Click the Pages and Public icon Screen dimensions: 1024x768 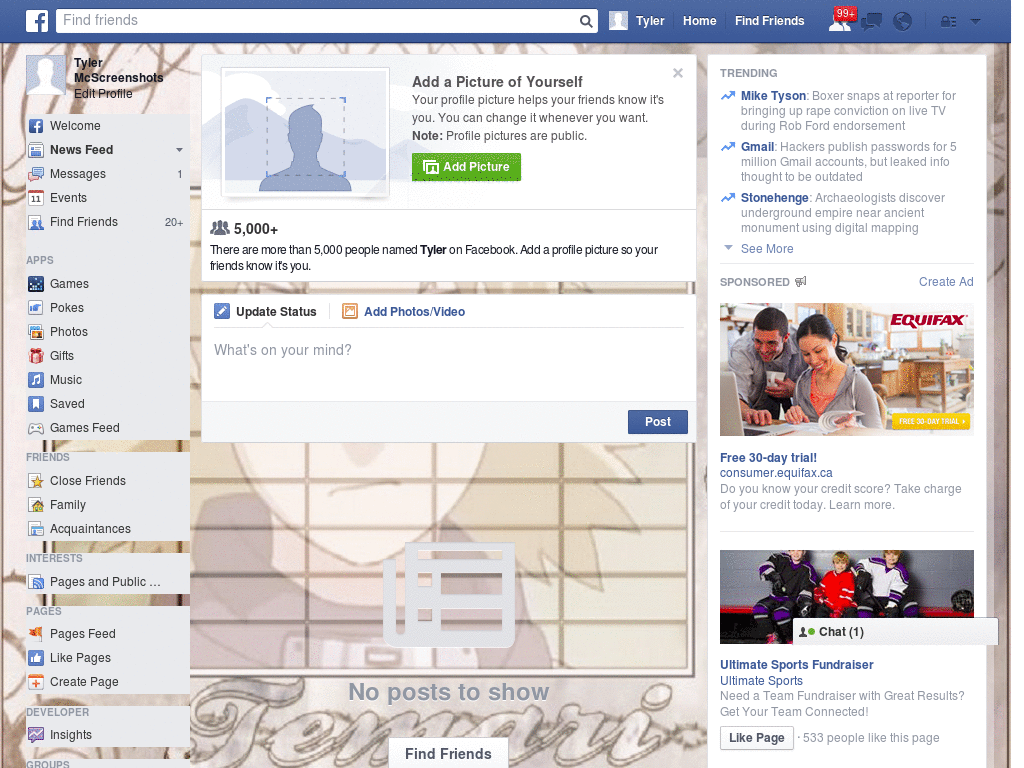[36, 583]
